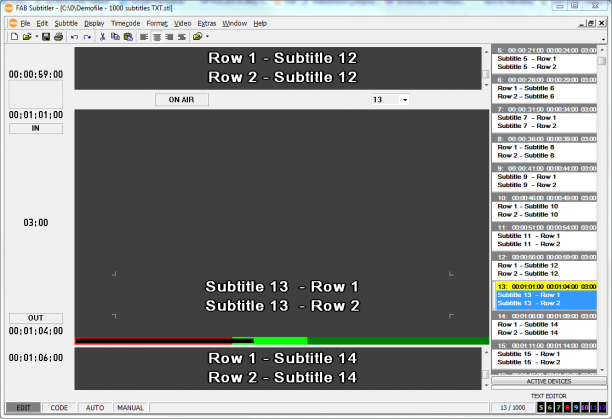612x419 pixels.
Task: Open the Video menu
Action: click(182, 23)
